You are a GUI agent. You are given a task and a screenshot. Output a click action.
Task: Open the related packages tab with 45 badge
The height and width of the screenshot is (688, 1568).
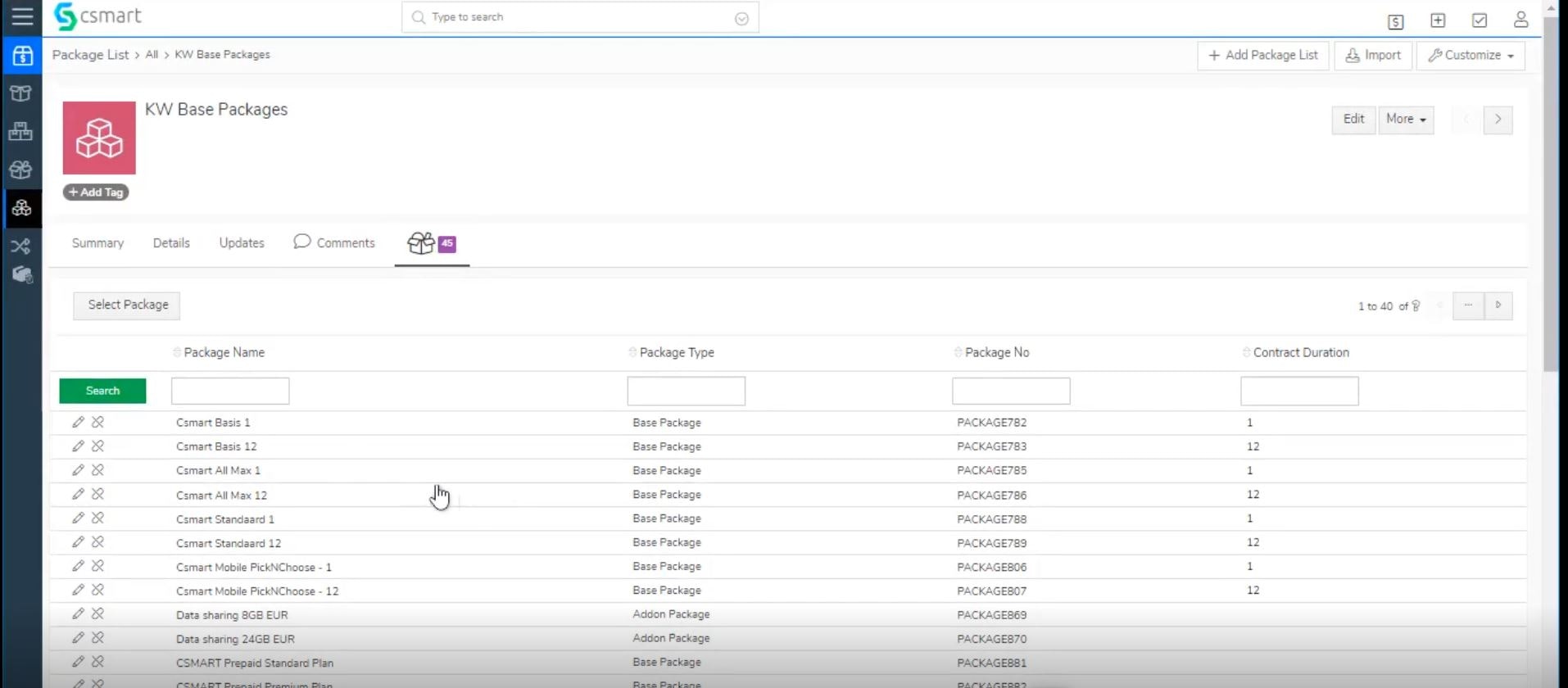click(432, 243)
